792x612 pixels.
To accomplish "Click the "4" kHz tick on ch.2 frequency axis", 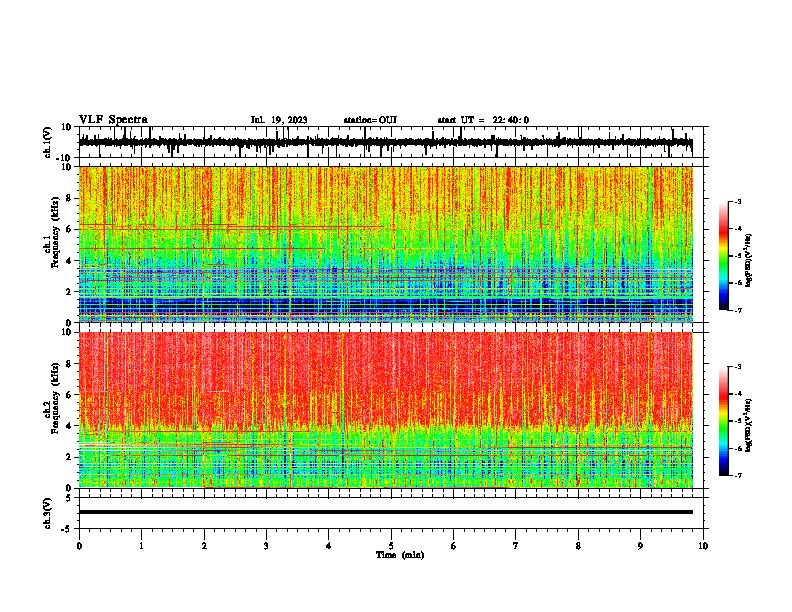I will coord(70,426).
